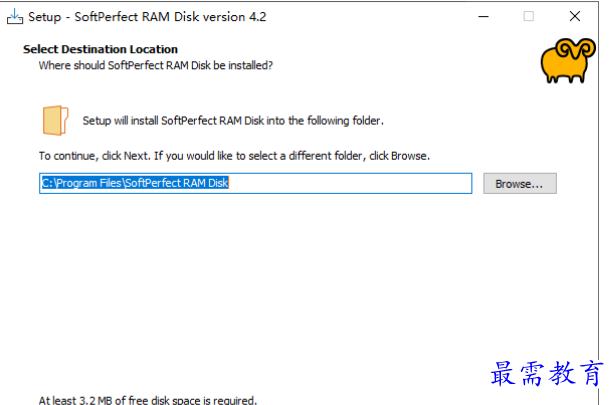Image resolution: width=612 pixels, height=405 pixels.
Task: Click the yellow ram mascot logo
Action: (568, 60)
